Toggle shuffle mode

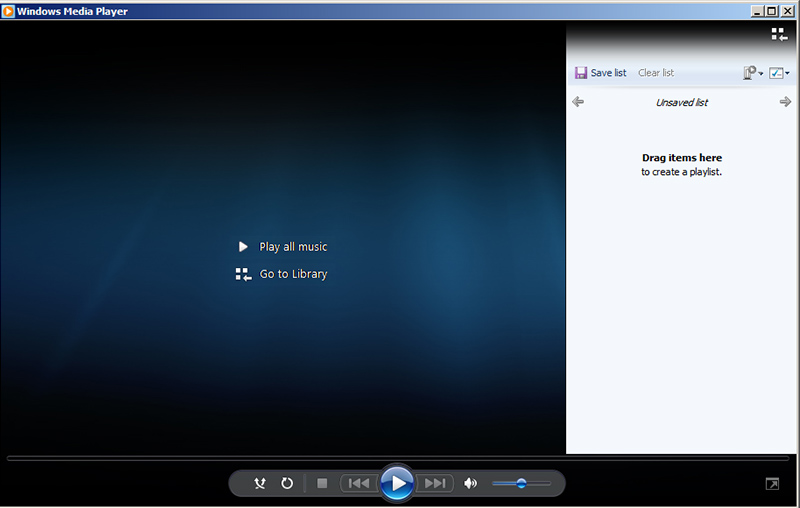pyautogui.click(x=260, y=483)
